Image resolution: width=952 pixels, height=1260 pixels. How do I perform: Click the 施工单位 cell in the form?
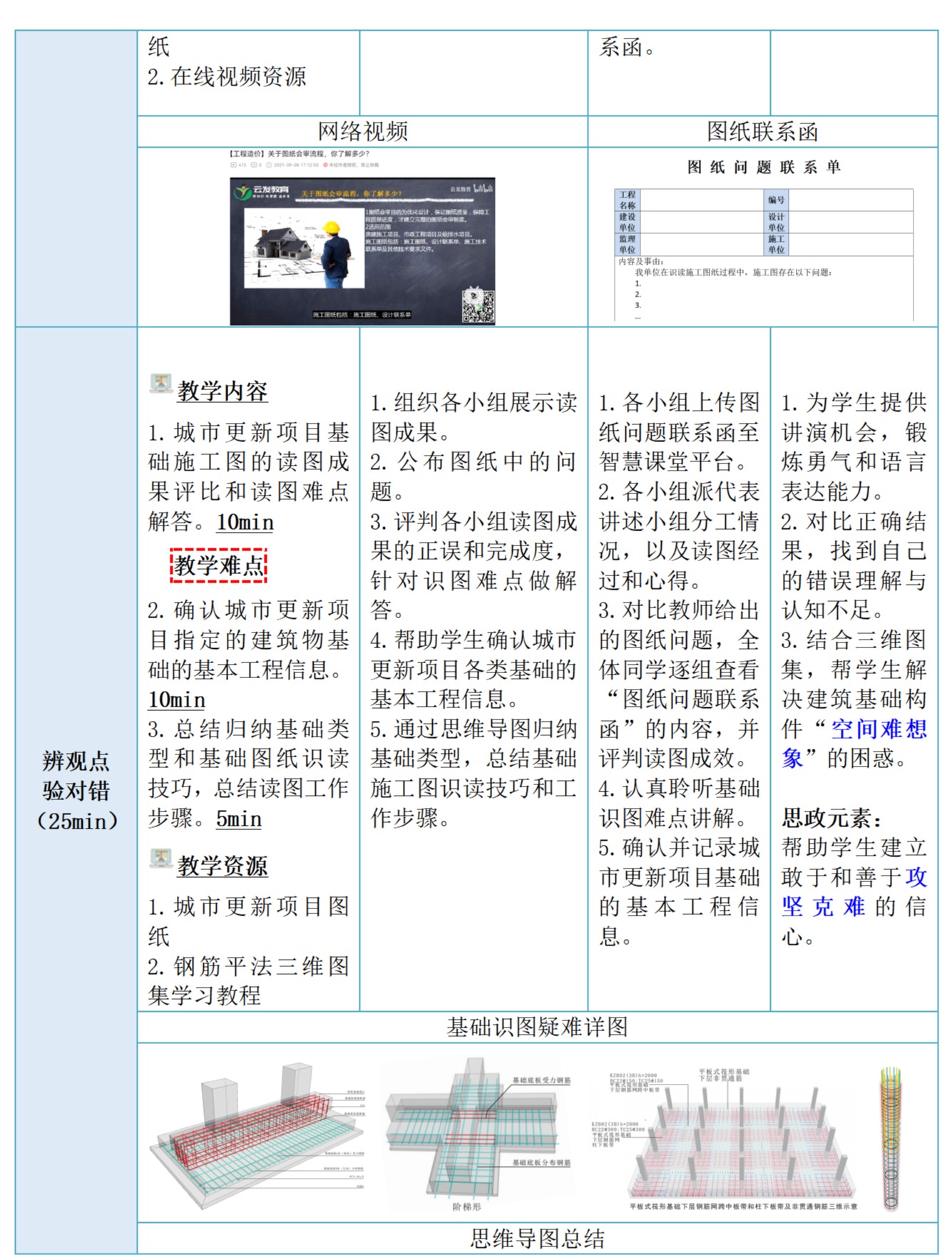click(x=776, y=244)
